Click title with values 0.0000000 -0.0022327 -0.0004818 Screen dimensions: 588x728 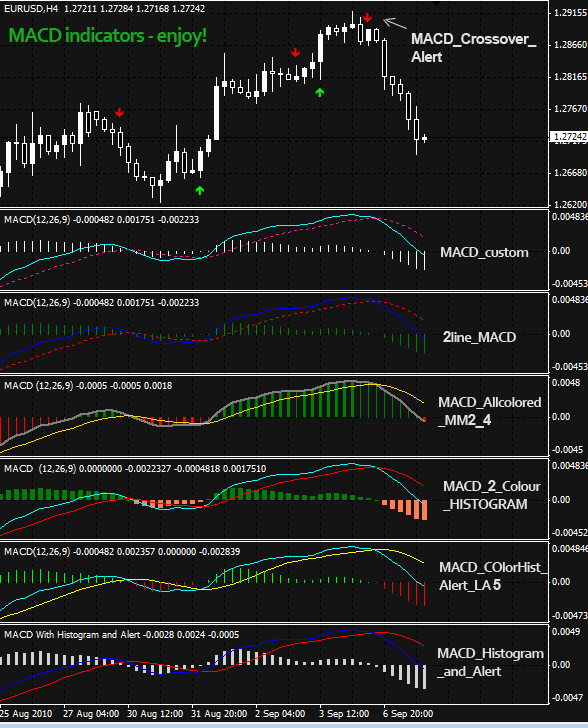[135, 469]
